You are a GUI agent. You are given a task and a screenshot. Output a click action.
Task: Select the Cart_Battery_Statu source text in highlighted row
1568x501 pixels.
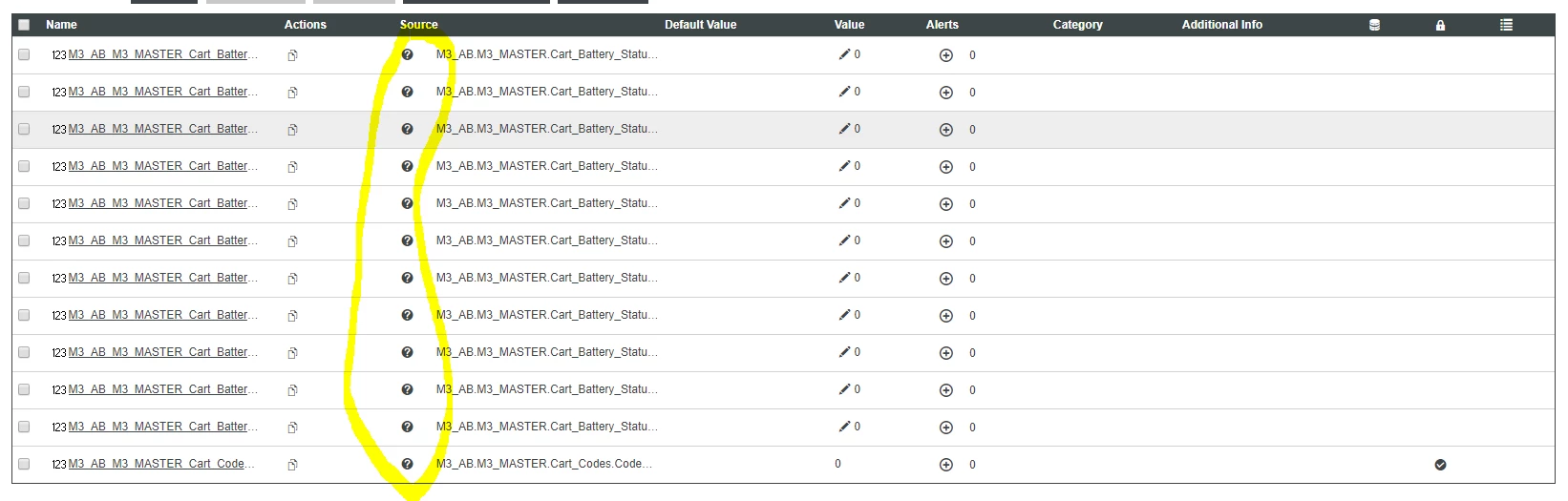click(546, 129)
